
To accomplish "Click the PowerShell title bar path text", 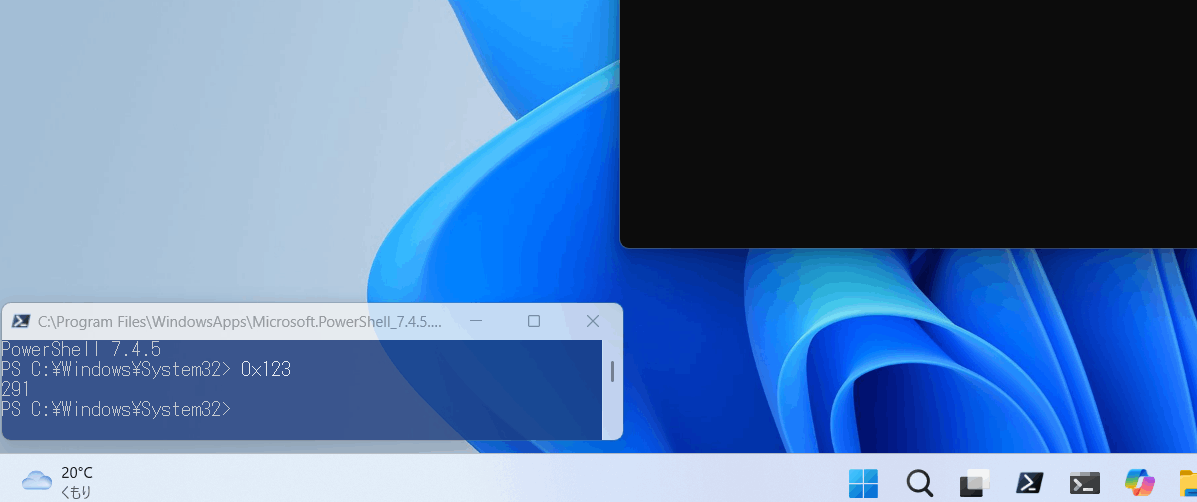I will (240, 322).
